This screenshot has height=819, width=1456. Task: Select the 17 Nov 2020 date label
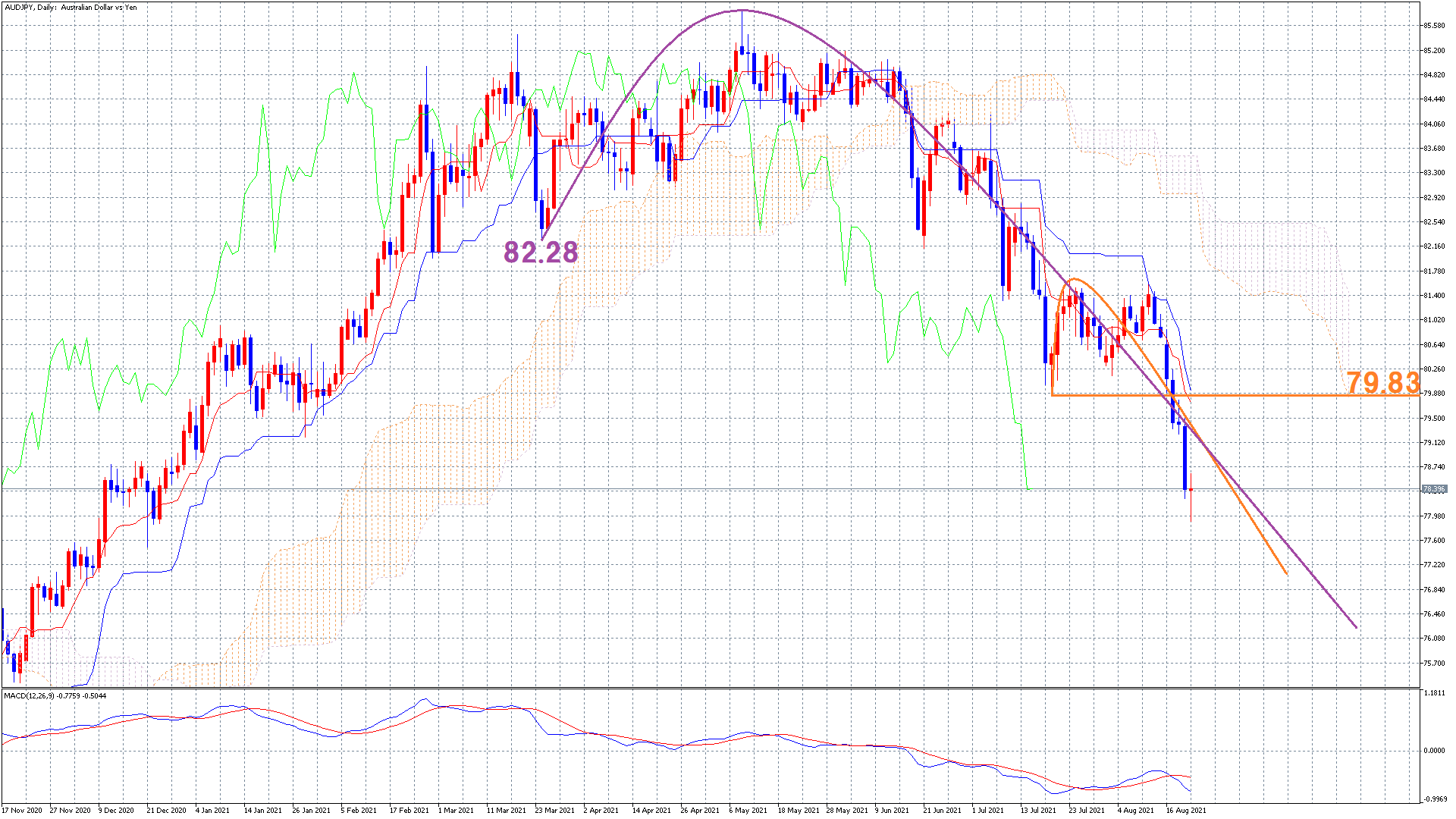(x=21, y=810)
